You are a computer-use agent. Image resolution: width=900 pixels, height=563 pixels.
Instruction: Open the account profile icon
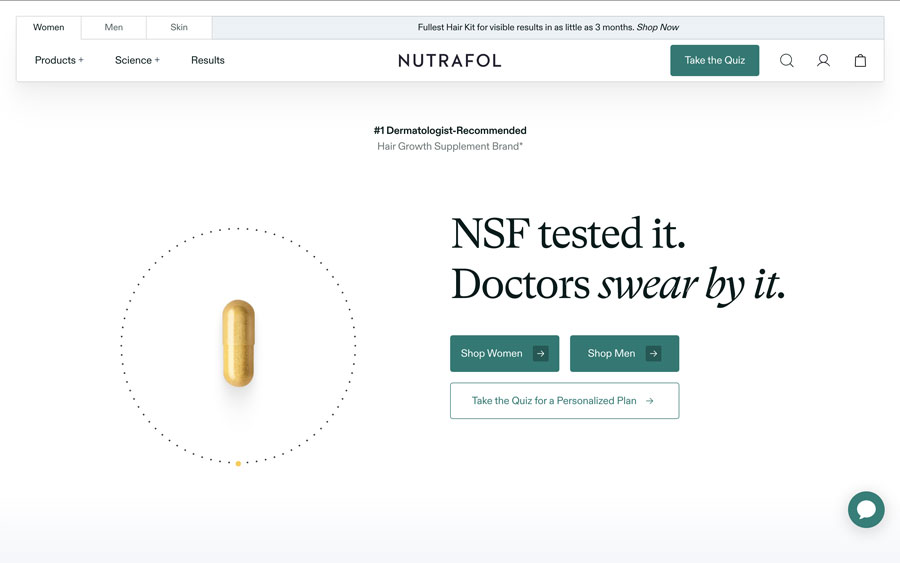click(823, 60)
